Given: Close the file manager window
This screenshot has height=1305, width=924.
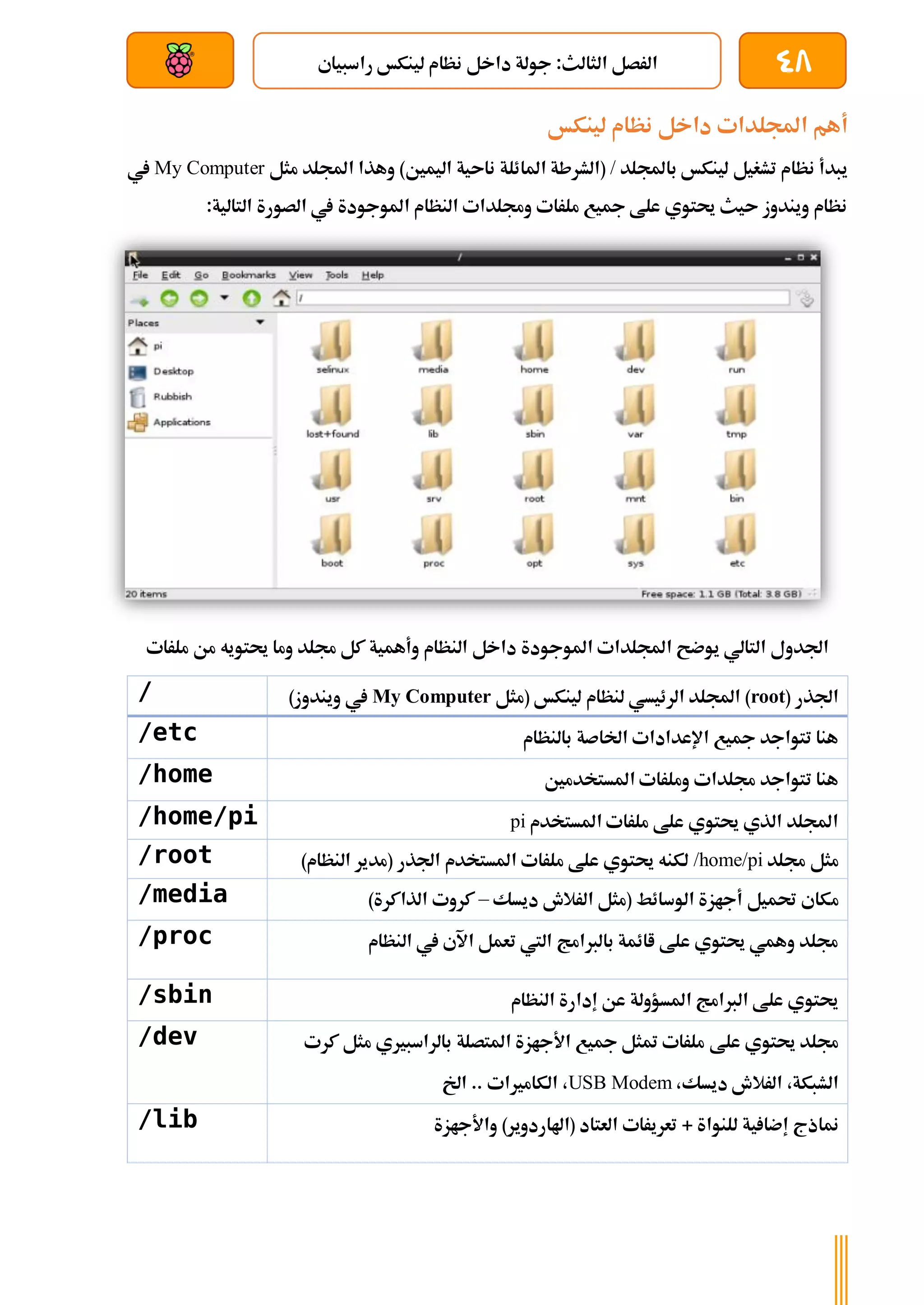Looking at the screenshot, I should [x=813, y=257].
